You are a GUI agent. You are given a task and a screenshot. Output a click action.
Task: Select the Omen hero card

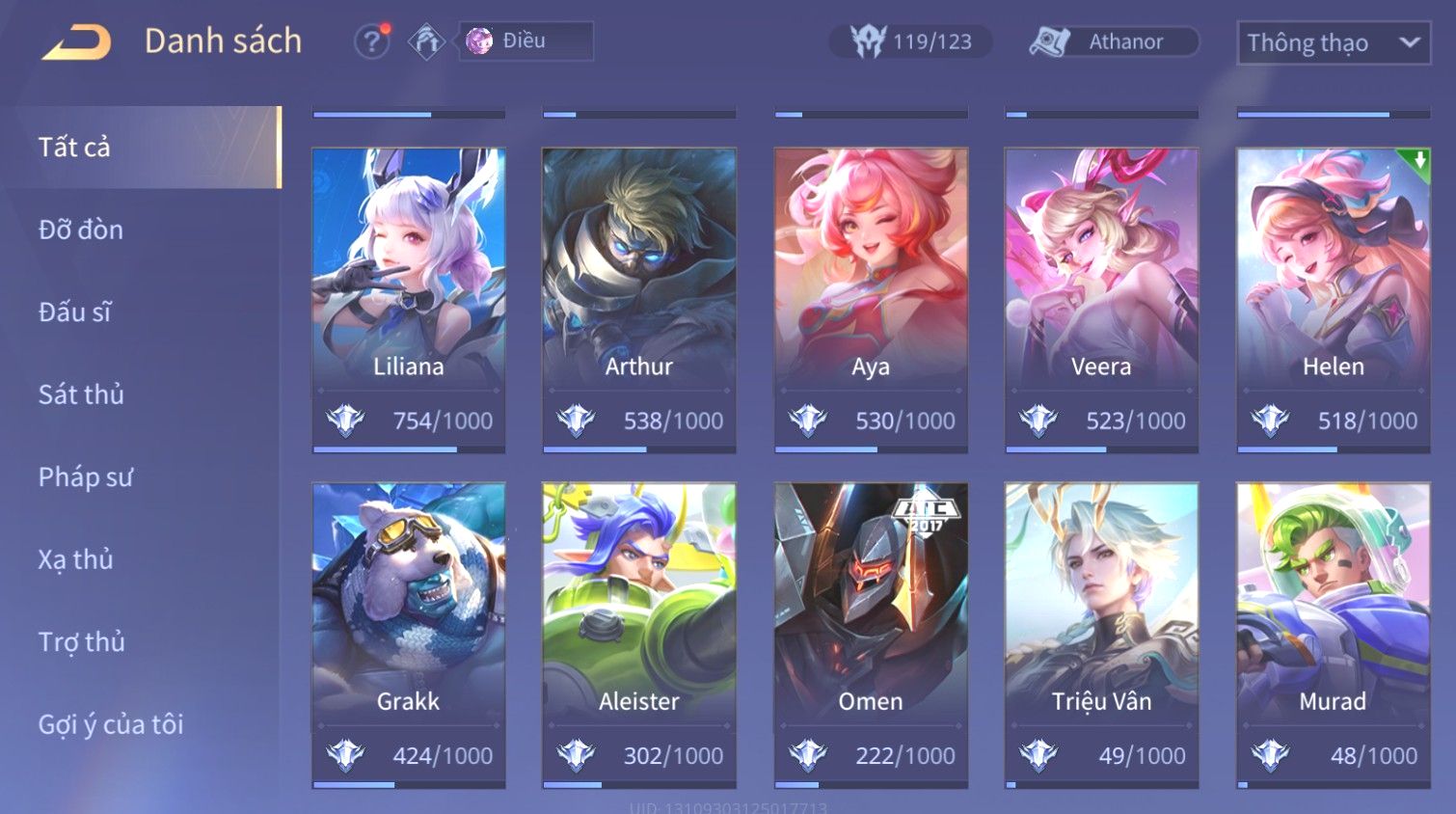pyautogui.click(x=871, y=635)
